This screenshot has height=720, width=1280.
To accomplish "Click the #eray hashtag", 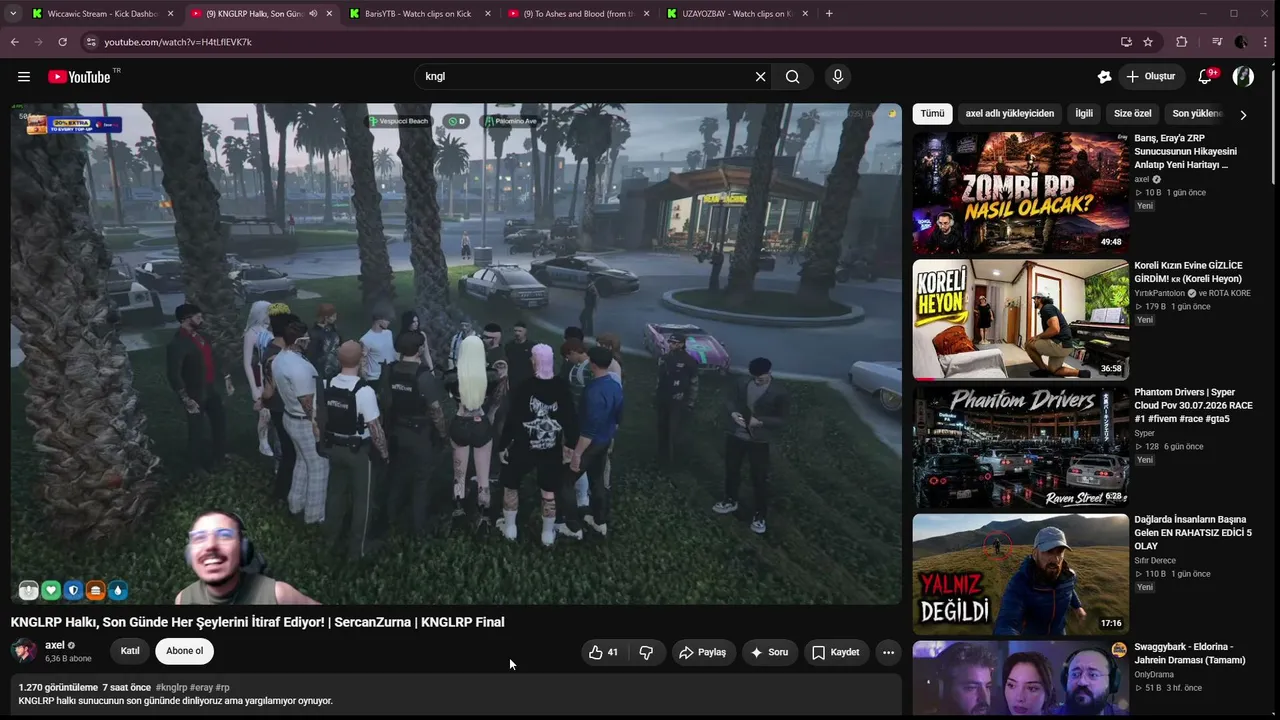I will tap(201, 688).
